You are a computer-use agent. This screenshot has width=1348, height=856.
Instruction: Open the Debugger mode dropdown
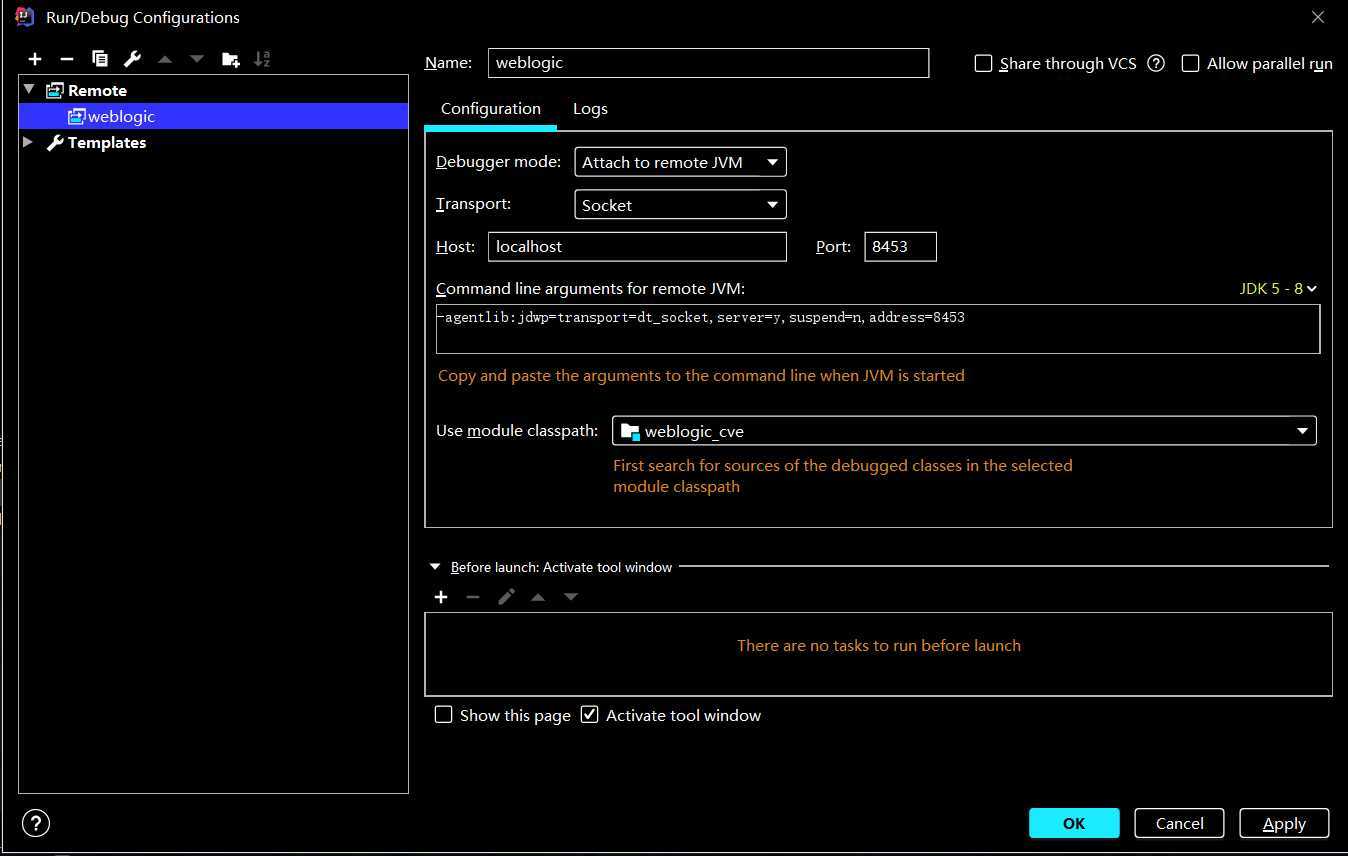680,162
